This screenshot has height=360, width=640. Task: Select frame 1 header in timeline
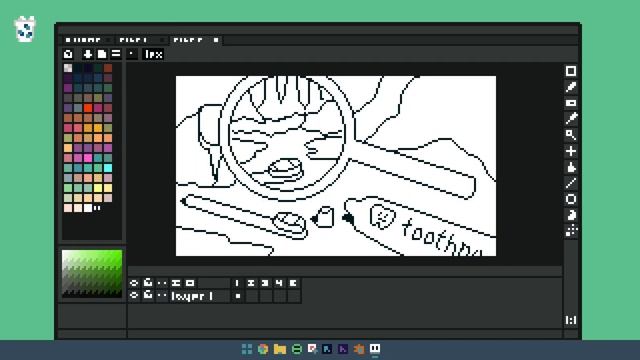238,283
